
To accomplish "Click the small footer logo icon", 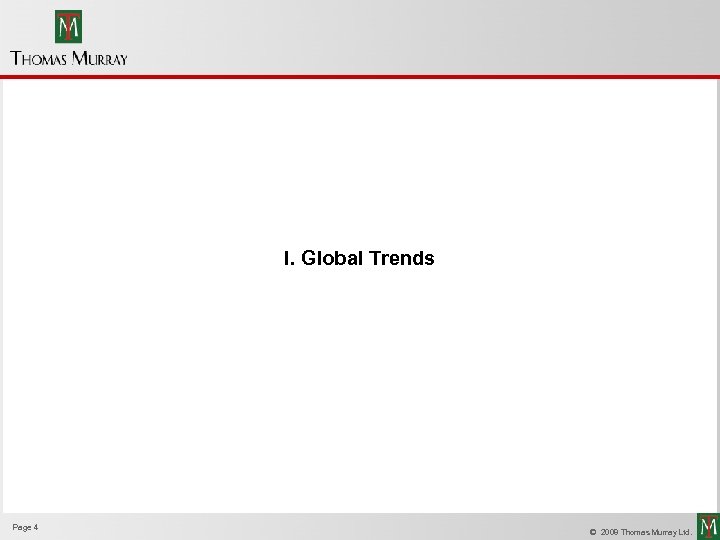I will [x=708, y=527].
